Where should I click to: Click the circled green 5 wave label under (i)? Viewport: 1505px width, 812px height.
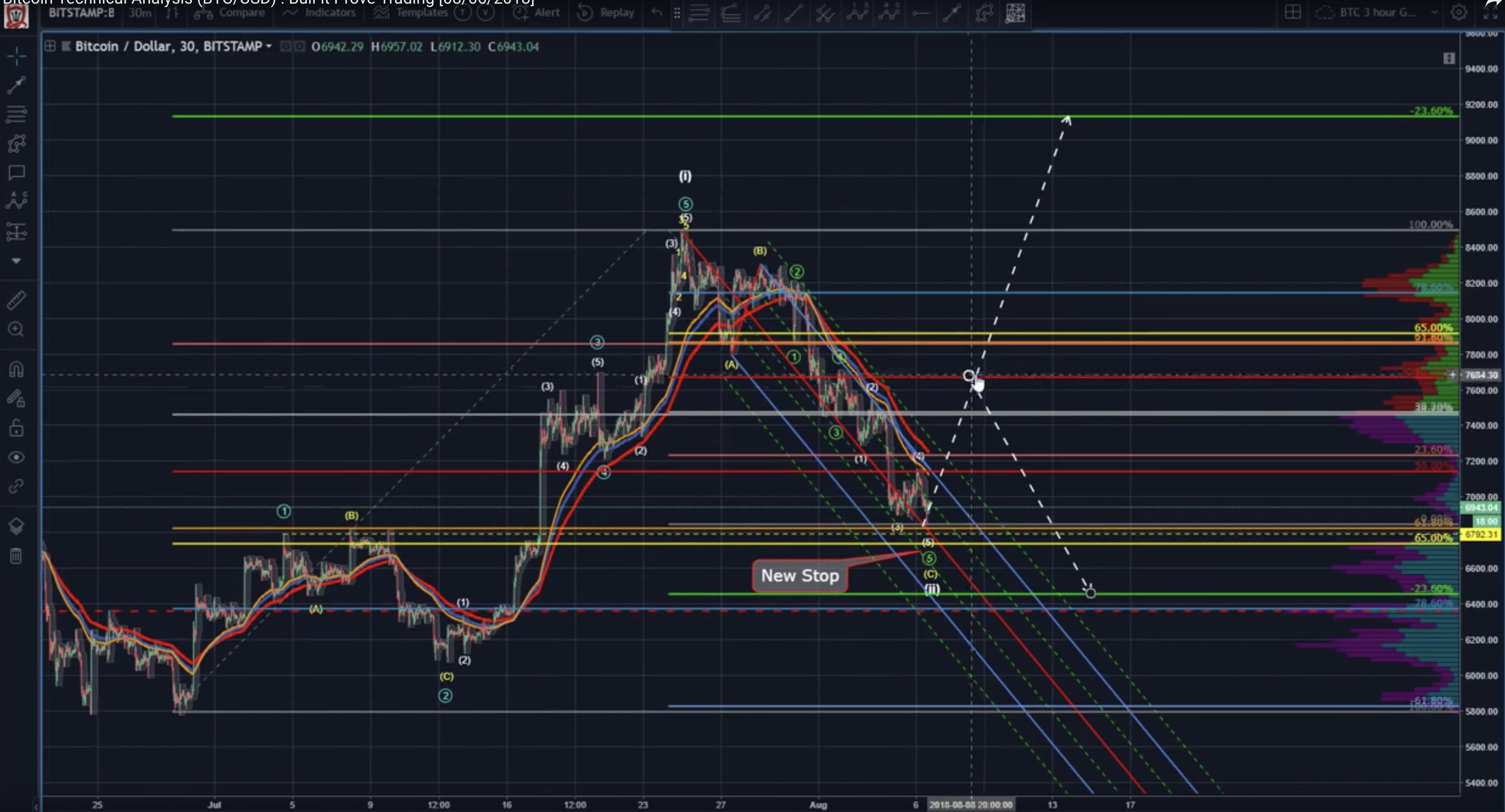tap(685, 204)
